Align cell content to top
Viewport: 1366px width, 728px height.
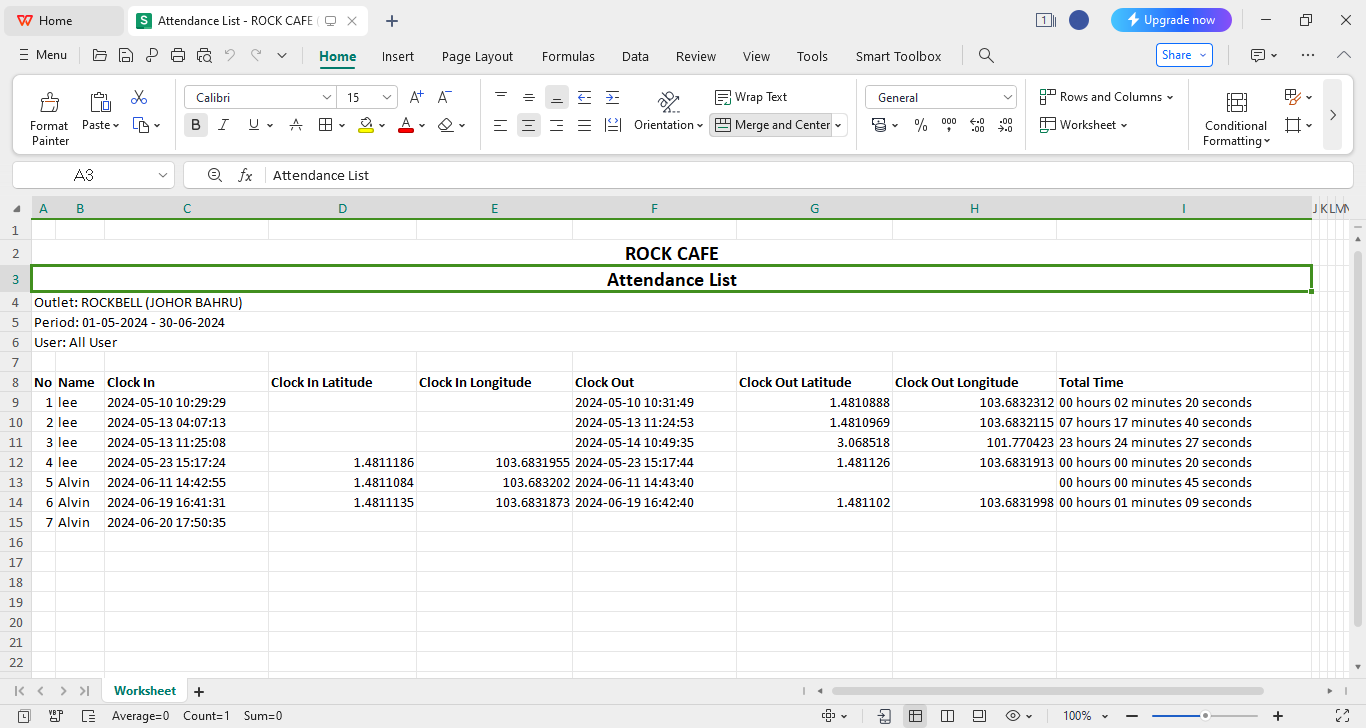pyautogui.click(x=501, y=97)
